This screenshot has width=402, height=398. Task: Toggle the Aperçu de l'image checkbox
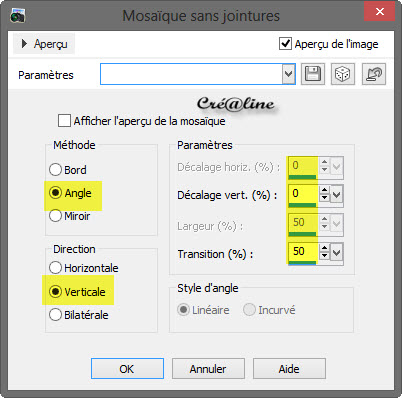285,44
